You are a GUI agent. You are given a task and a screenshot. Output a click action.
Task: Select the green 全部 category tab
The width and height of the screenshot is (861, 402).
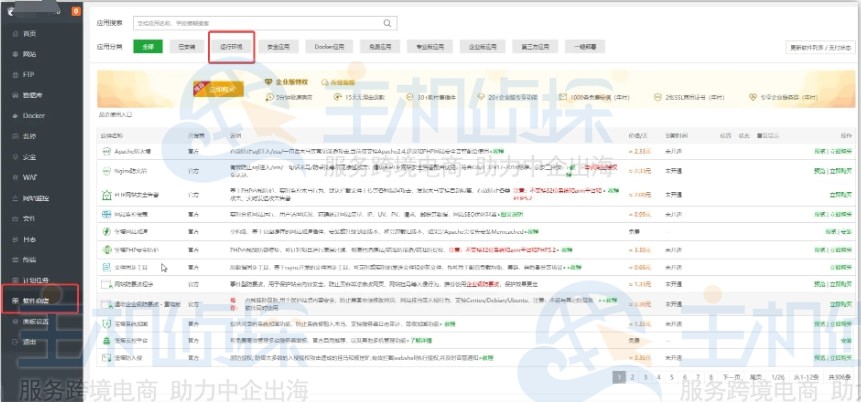148,46
